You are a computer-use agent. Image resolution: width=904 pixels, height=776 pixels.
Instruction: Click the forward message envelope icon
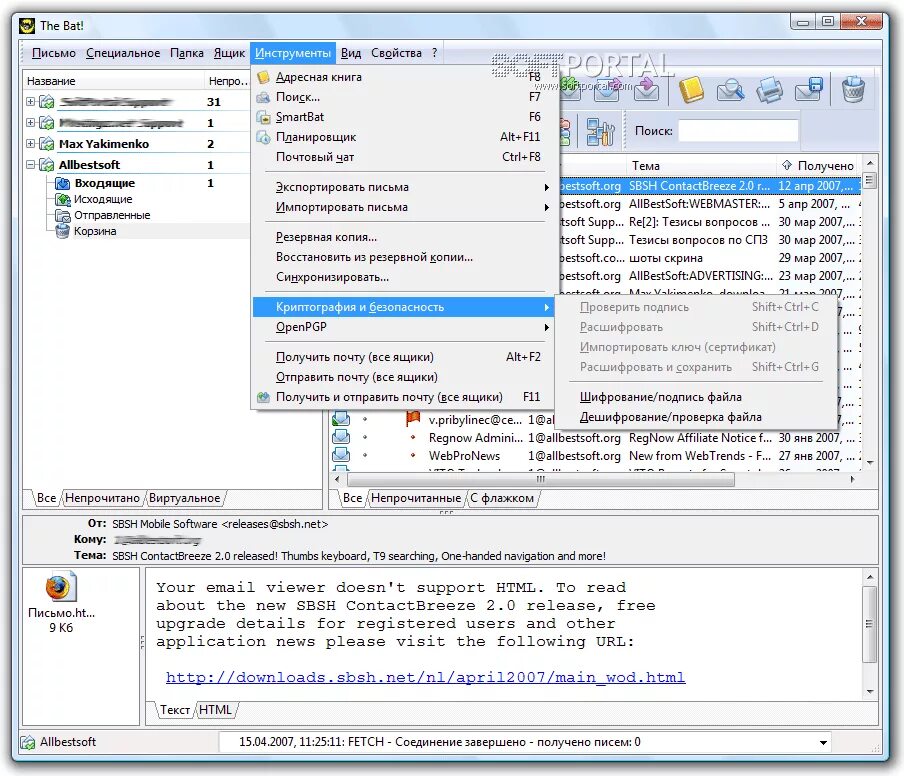(x=646, y=90)
